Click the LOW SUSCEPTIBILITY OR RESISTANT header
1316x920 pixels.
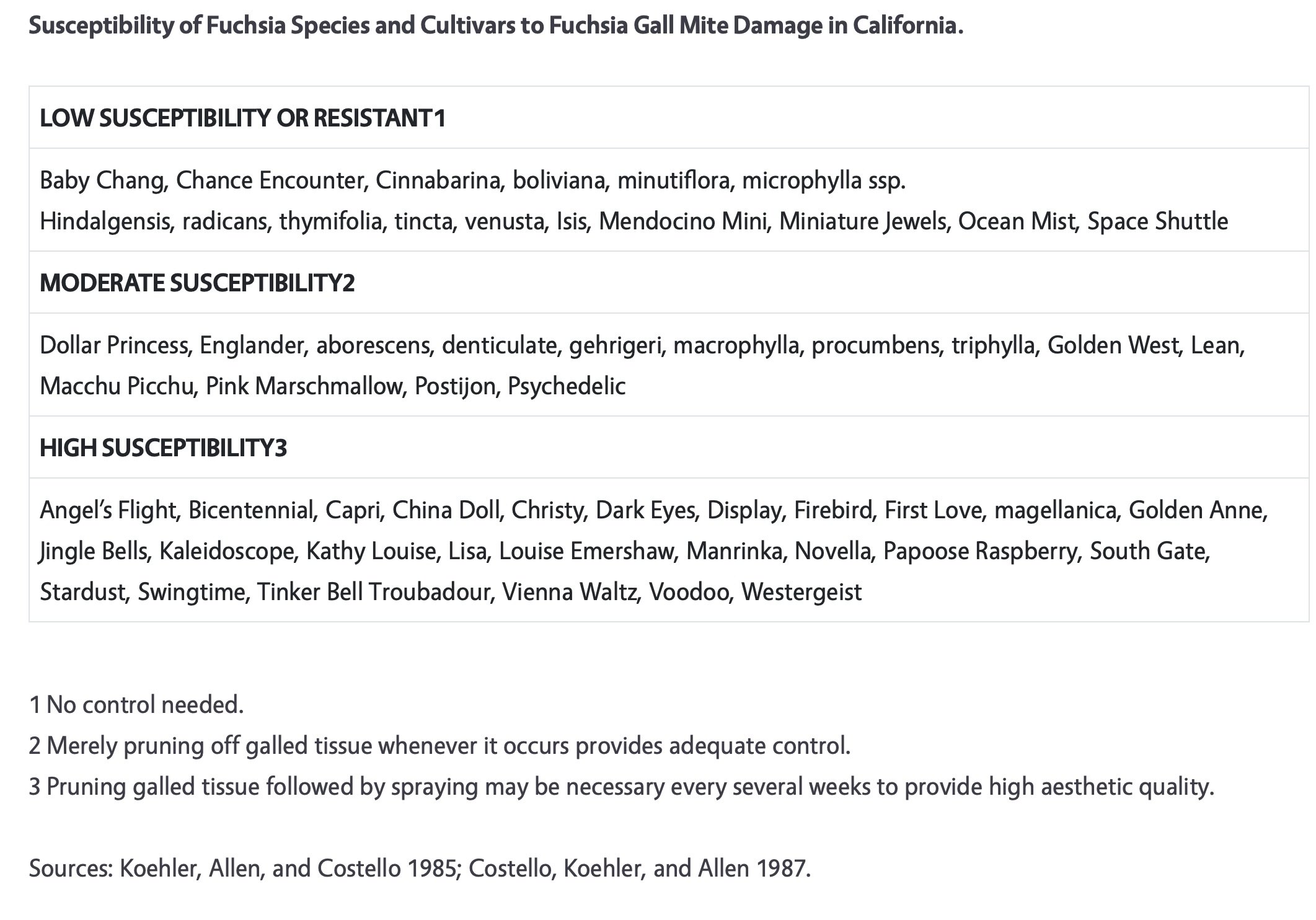(x=242, y=118)
